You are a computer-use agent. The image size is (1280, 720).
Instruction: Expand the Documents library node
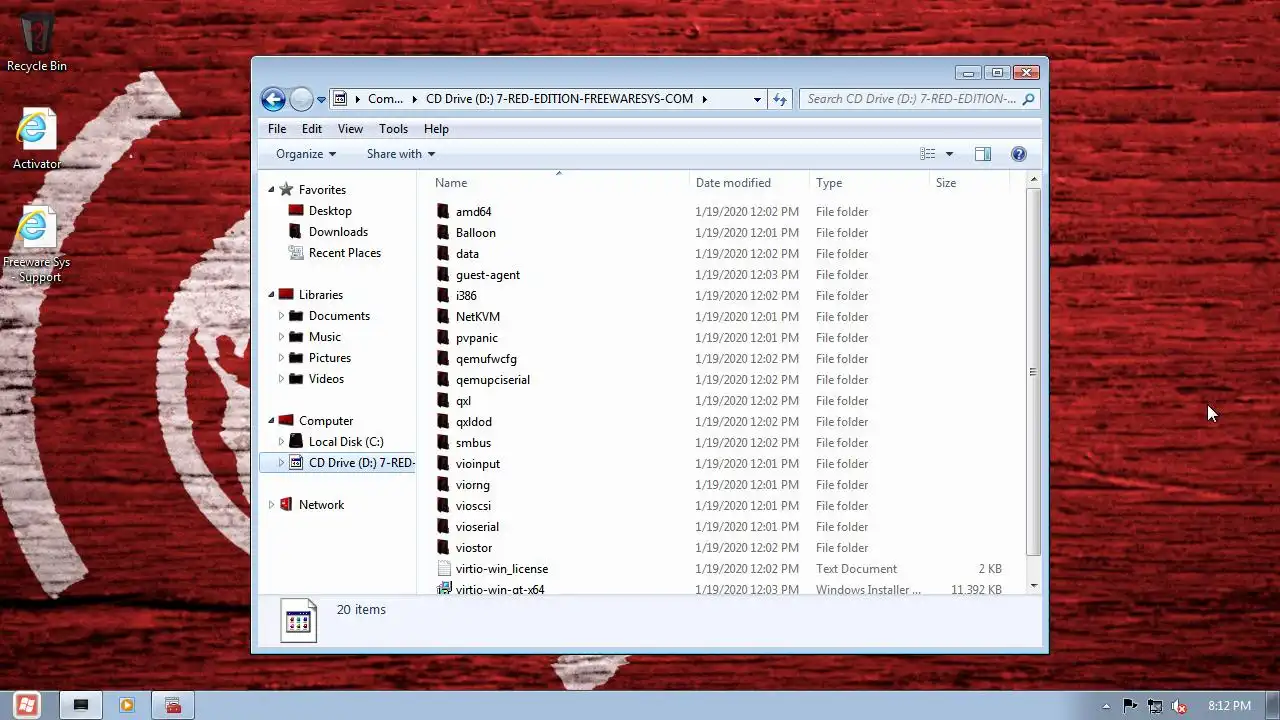coord(281,315)
